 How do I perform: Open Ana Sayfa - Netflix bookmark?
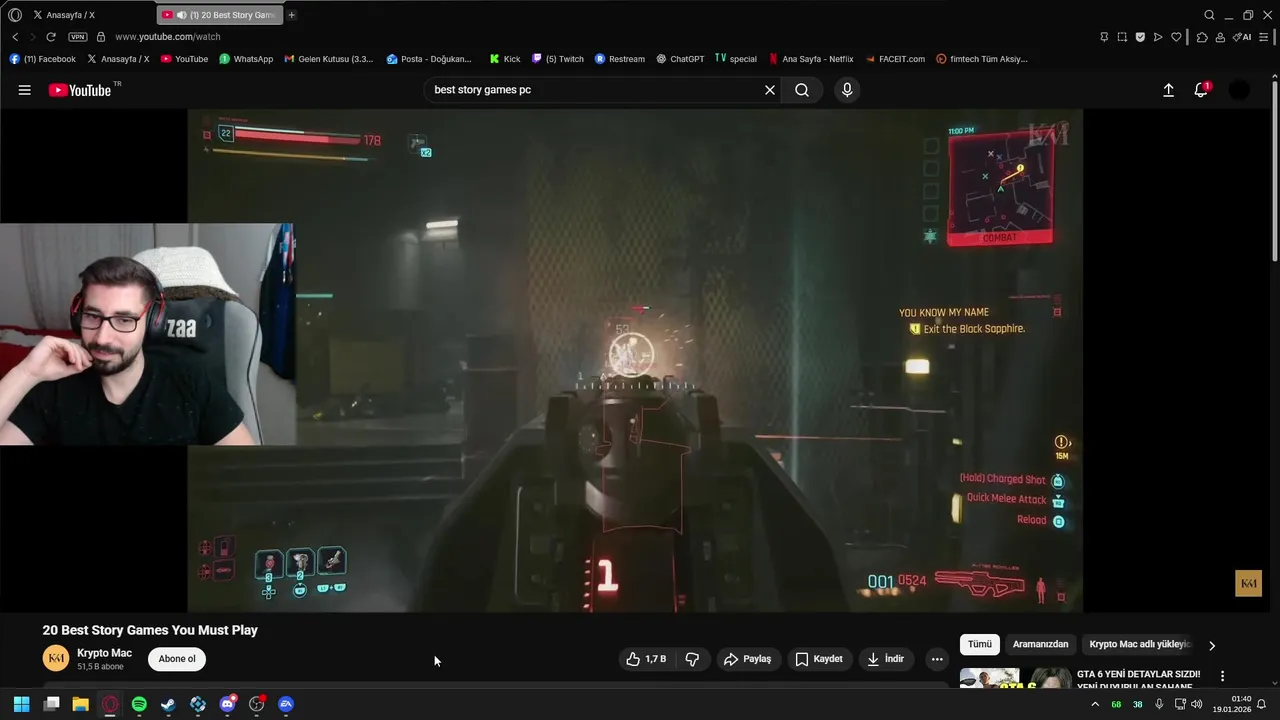(x=811, y=59)
